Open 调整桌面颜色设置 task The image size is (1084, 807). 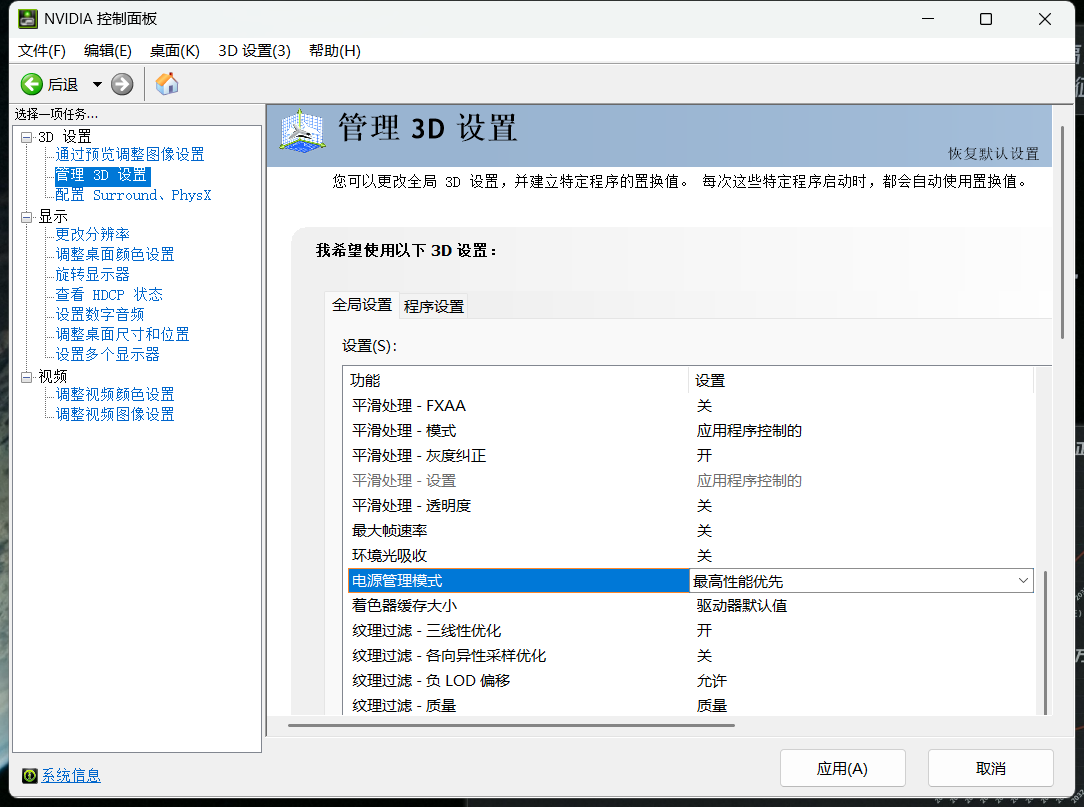114,254
